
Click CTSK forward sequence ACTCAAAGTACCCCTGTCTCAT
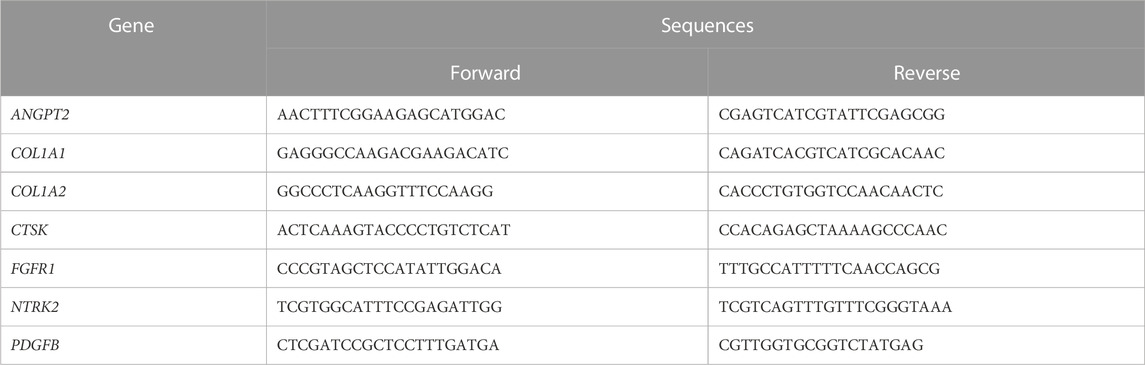point(394,231)
